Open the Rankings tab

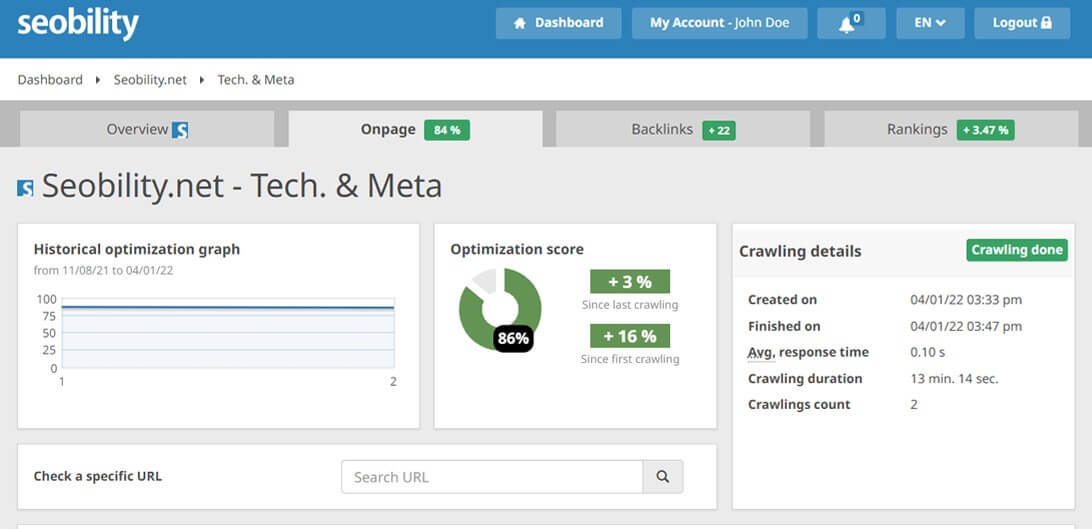pyautogui.click(x=951, y=129)
